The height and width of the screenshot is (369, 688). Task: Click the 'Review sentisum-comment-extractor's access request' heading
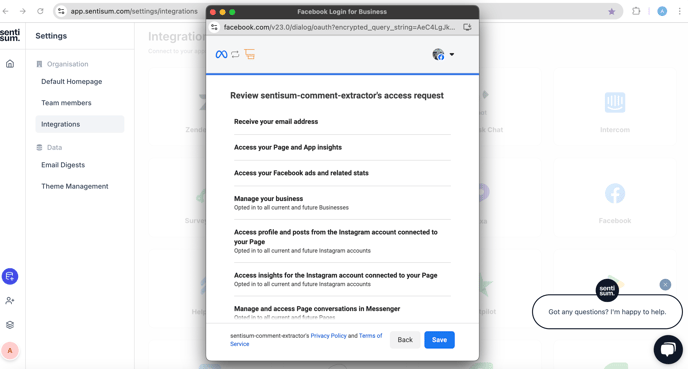point(337,96)
